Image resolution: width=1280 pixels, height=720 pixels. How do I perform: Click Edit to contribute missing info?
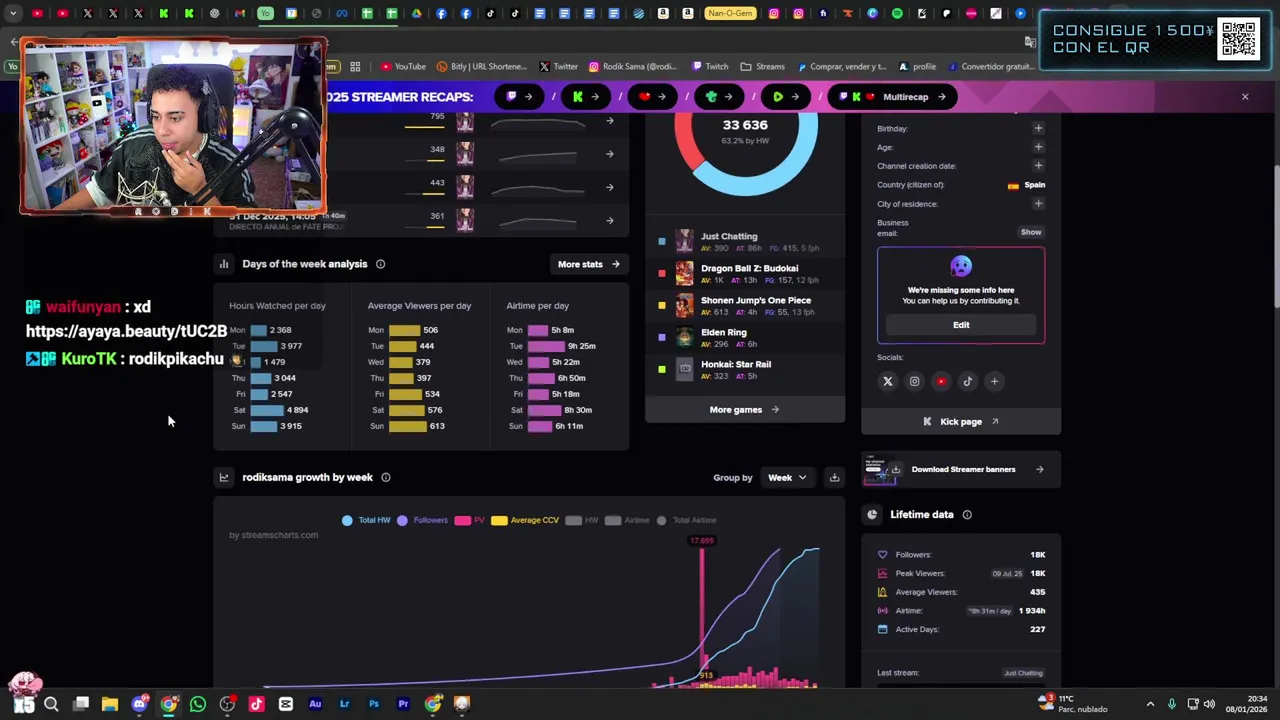(961, 325)
